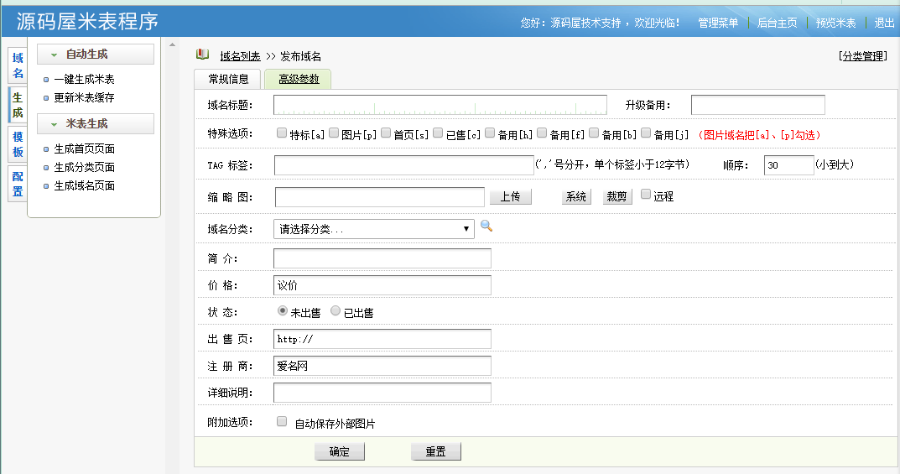Check the 备用[h] checkbox
Viewport: 900px width, 474px height.
click(490, 133)
